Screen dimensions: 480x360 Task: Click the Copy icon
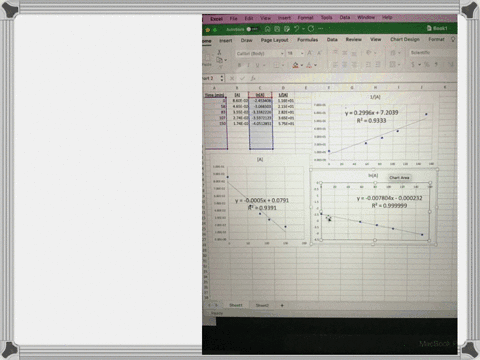[x=219, y=60]
